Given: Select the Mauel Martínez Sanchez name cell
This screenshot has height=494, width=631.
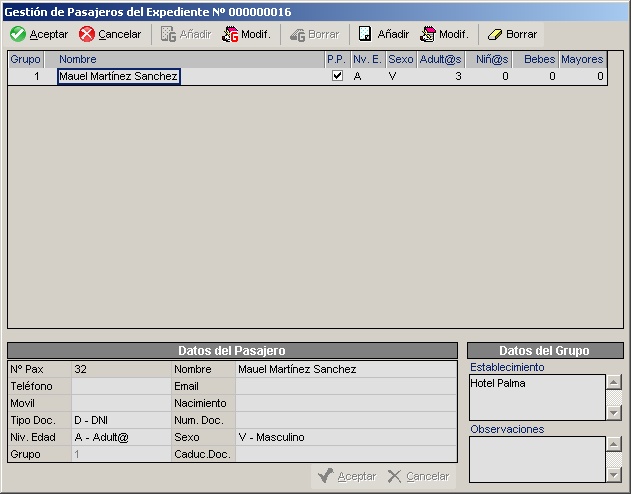Looking at the screenshot, I should click(119, 76).
